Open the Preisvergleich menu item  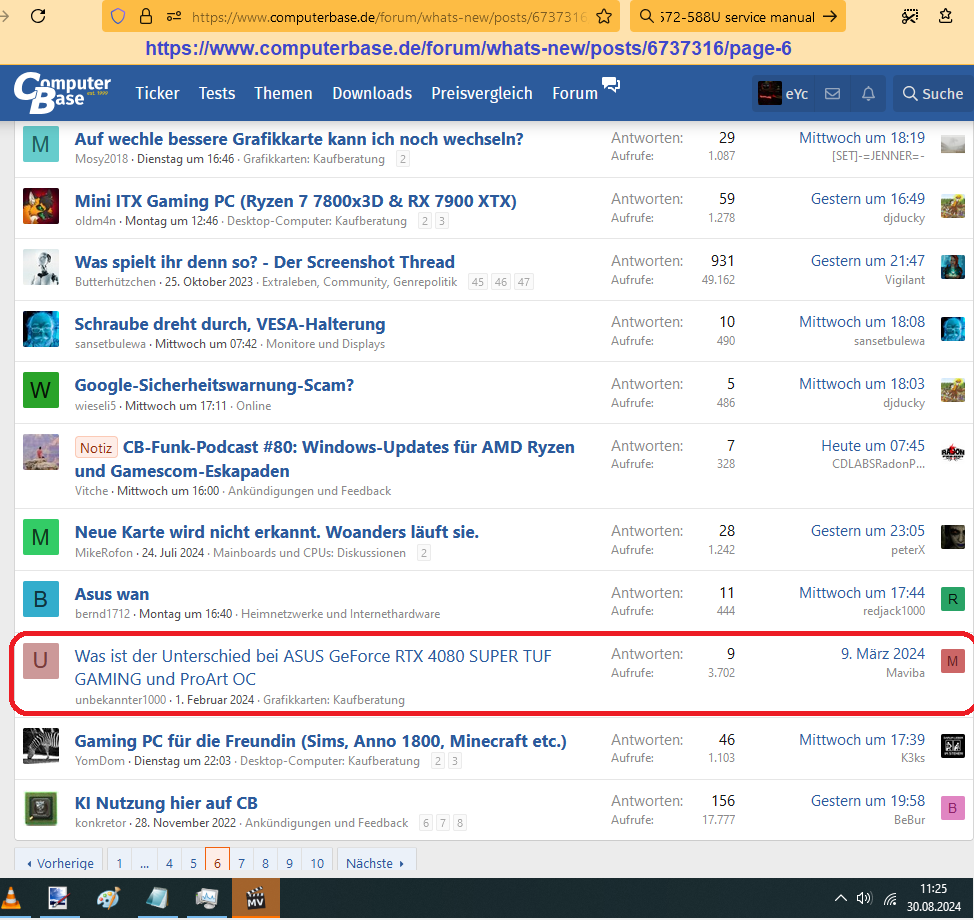coord(482,93)
